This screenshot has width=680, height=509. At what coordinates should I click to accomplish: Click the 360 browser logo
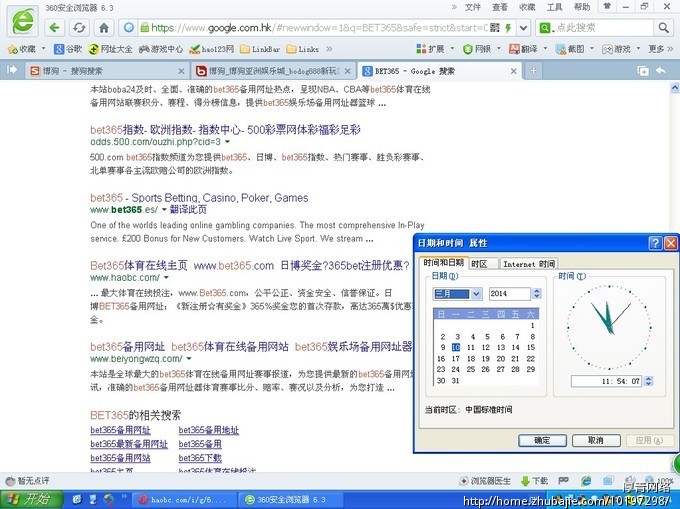pyautogui.click(x=23, y=21)
